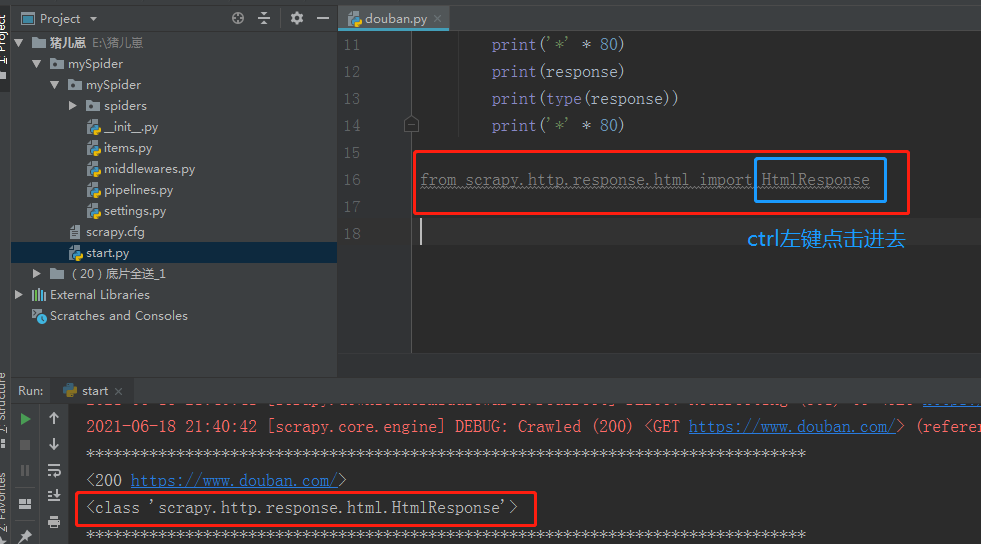981x544 pixels.
Task: Collapse the inner mySpider package
Action: tap(54, 84)
